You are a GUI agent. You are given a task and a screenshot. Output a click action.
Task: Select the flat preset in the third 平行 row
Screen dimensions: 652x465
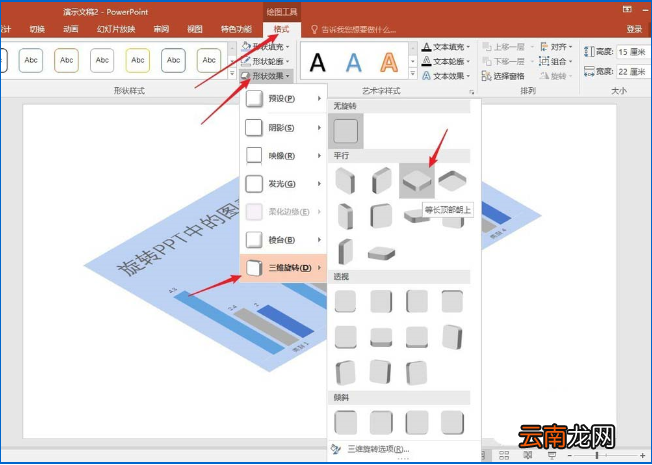(x=381, y=253)
